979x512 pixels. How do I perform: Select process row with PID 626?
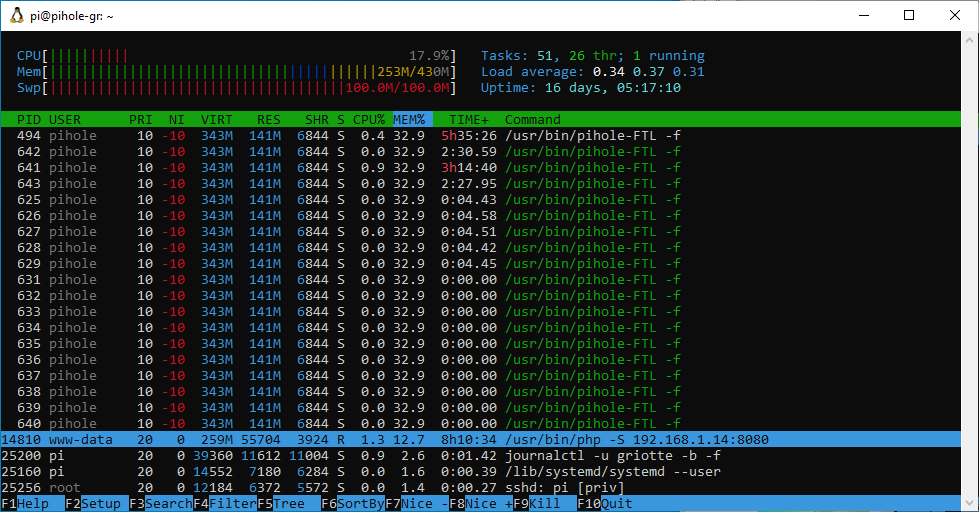pyautogui.click(x=481, y=215)
